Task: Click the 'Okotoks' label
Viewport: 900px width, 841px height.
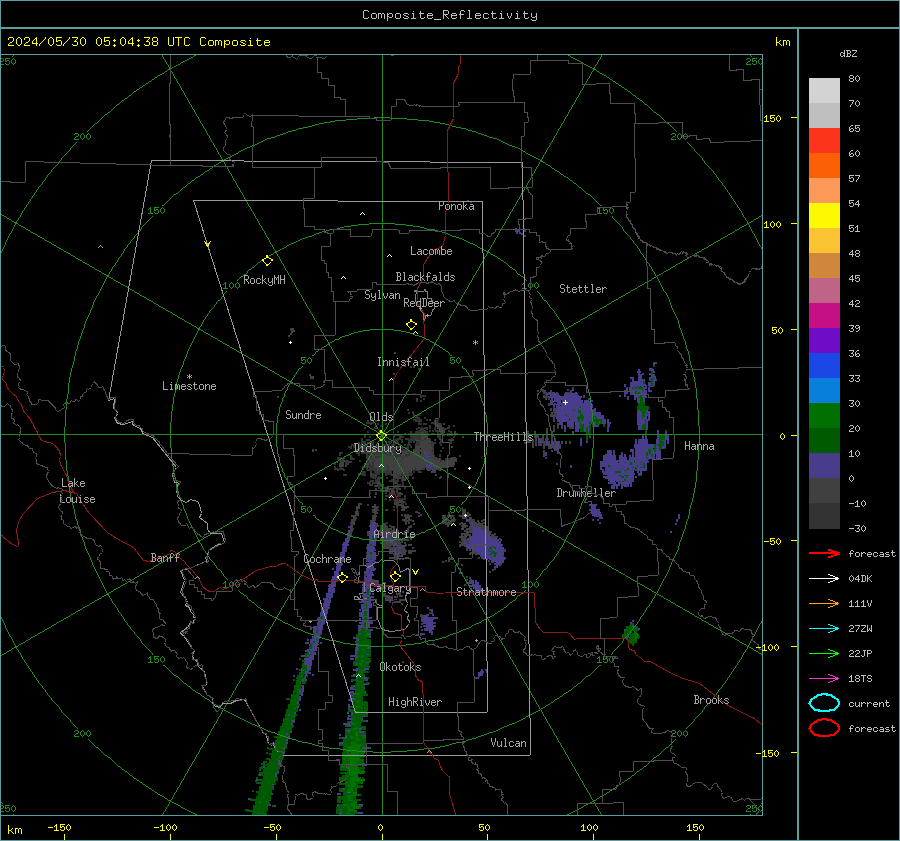Action: coord(400,667)
